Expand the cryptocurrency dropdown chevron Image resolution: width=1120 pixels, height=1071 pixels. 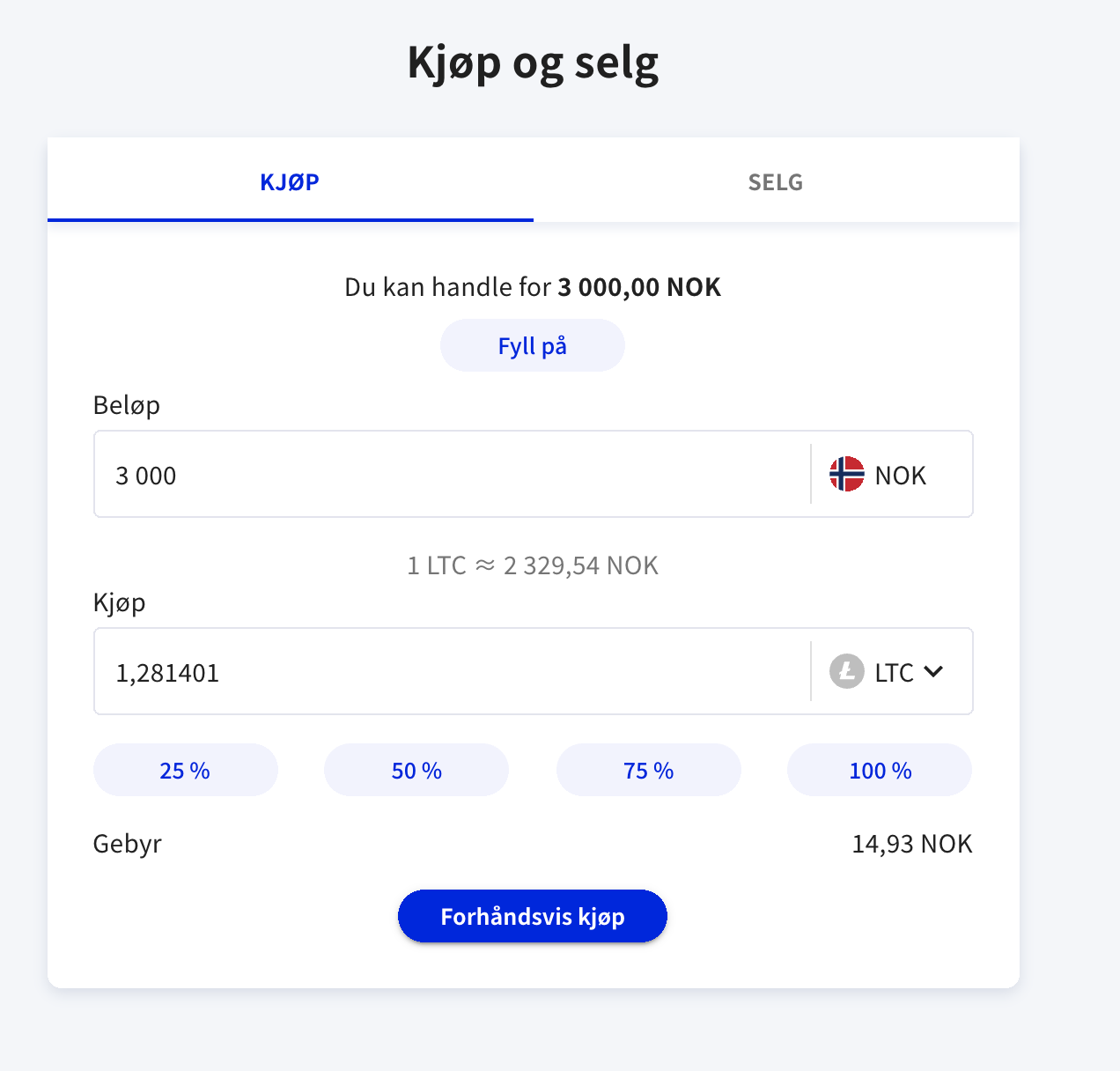pyautogui.click(x=934, y=671)
